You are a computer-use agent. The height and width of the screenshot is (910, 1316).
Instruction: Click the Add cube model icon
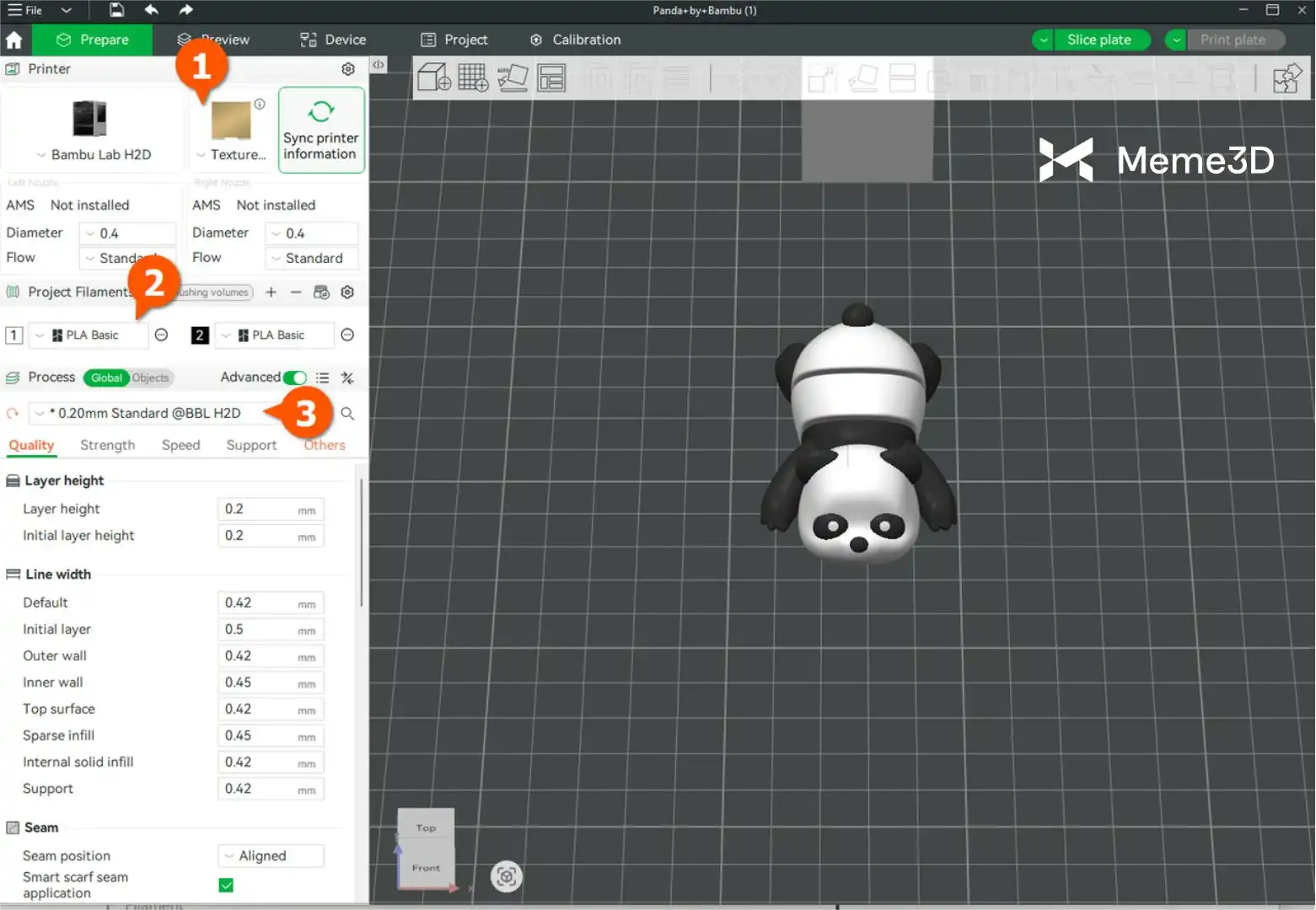point(434,78)
